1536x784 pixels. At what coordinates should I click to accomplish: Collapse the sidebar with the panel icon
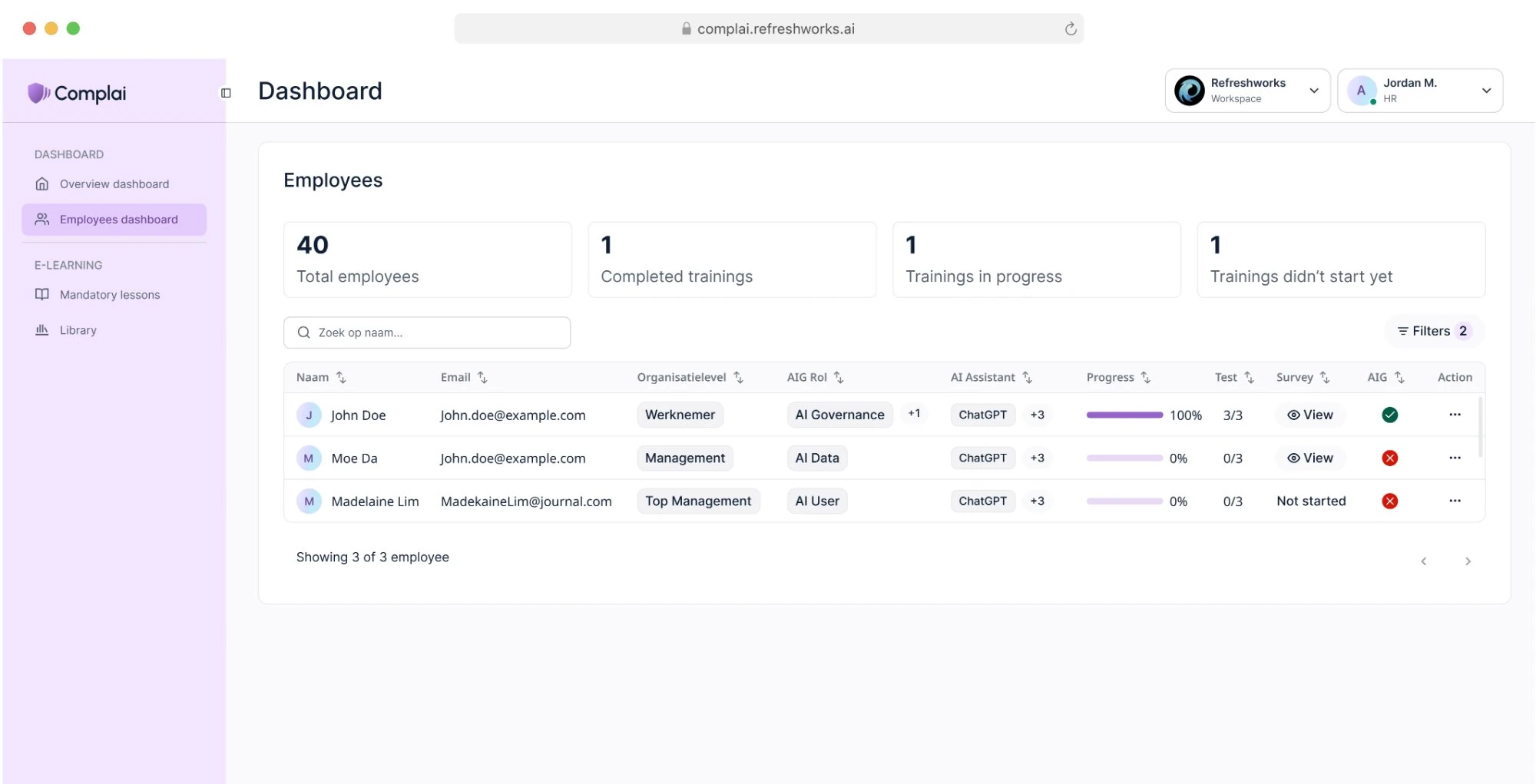click(x=226, y=93)
